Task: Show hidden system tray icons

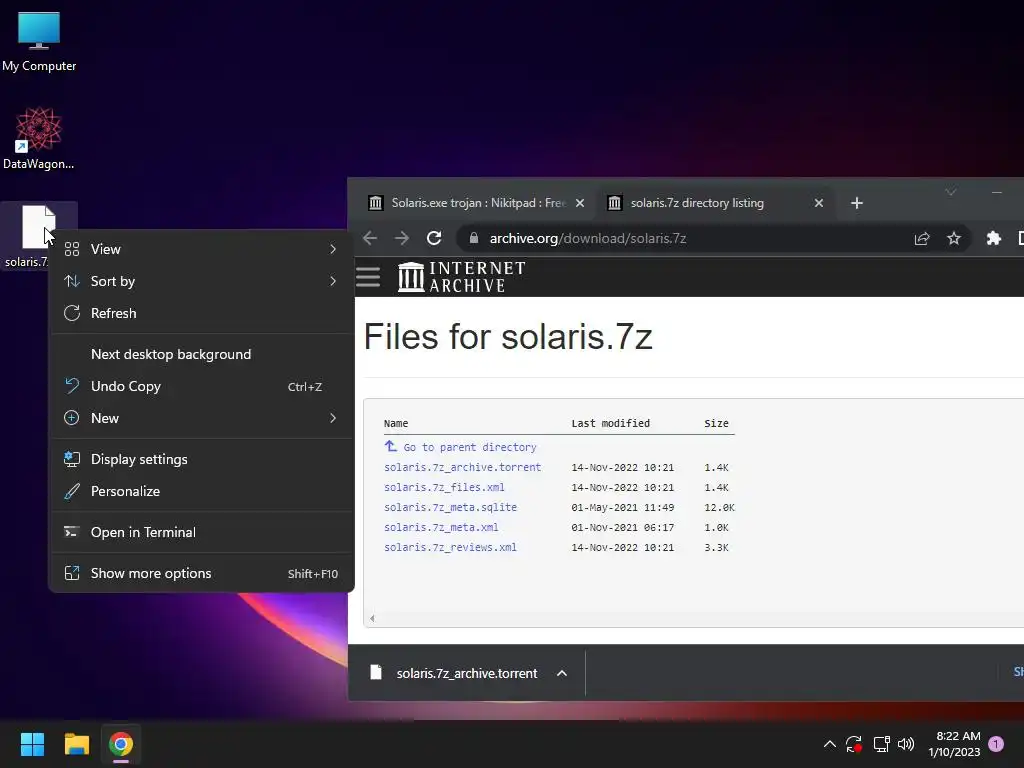Action: 829,744
